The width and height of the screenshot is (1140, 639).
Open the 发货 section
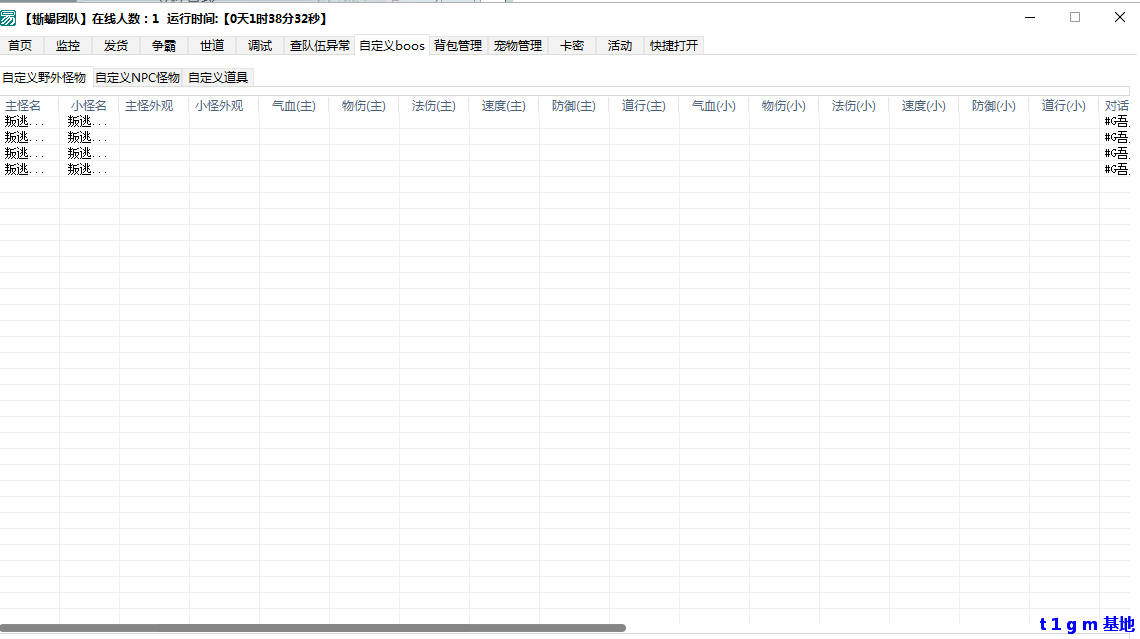tap(116, 45)
